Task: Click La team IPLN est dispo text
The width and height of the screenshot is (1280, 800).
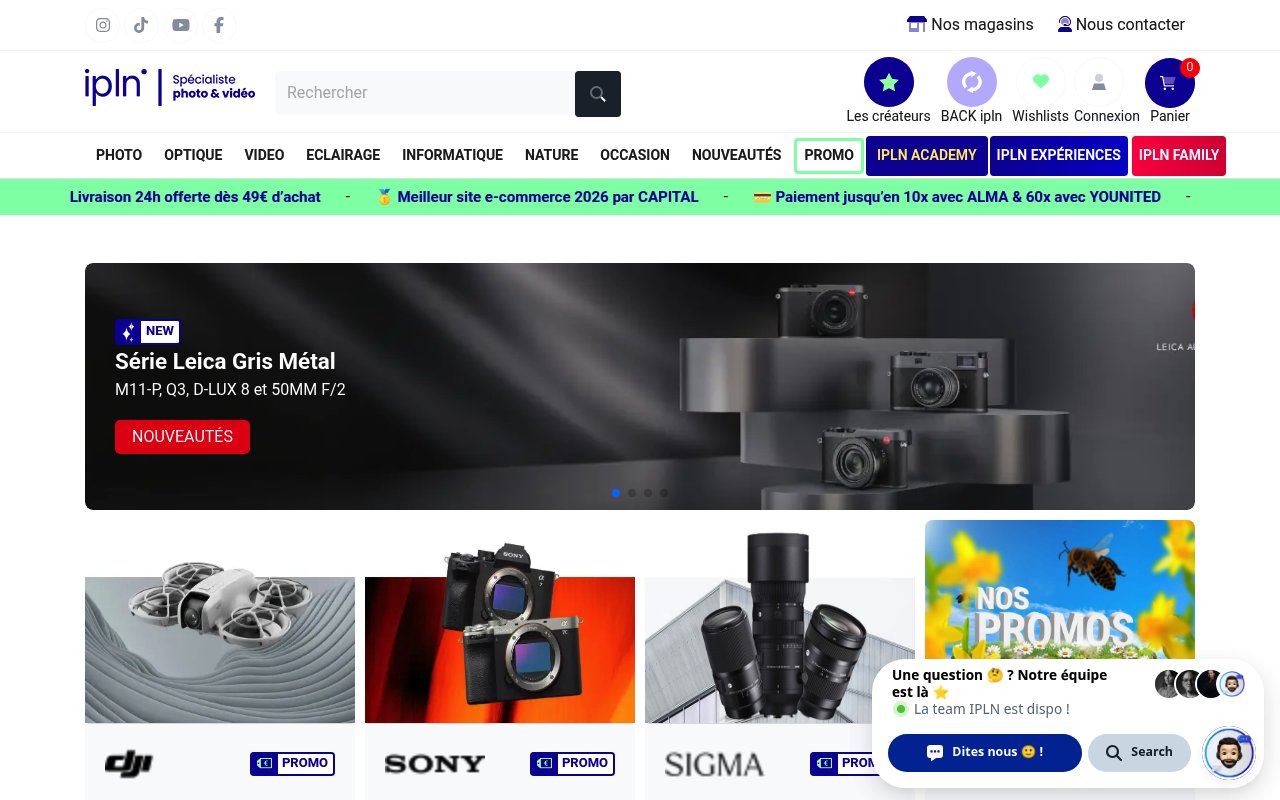Action: click(992, 709)
